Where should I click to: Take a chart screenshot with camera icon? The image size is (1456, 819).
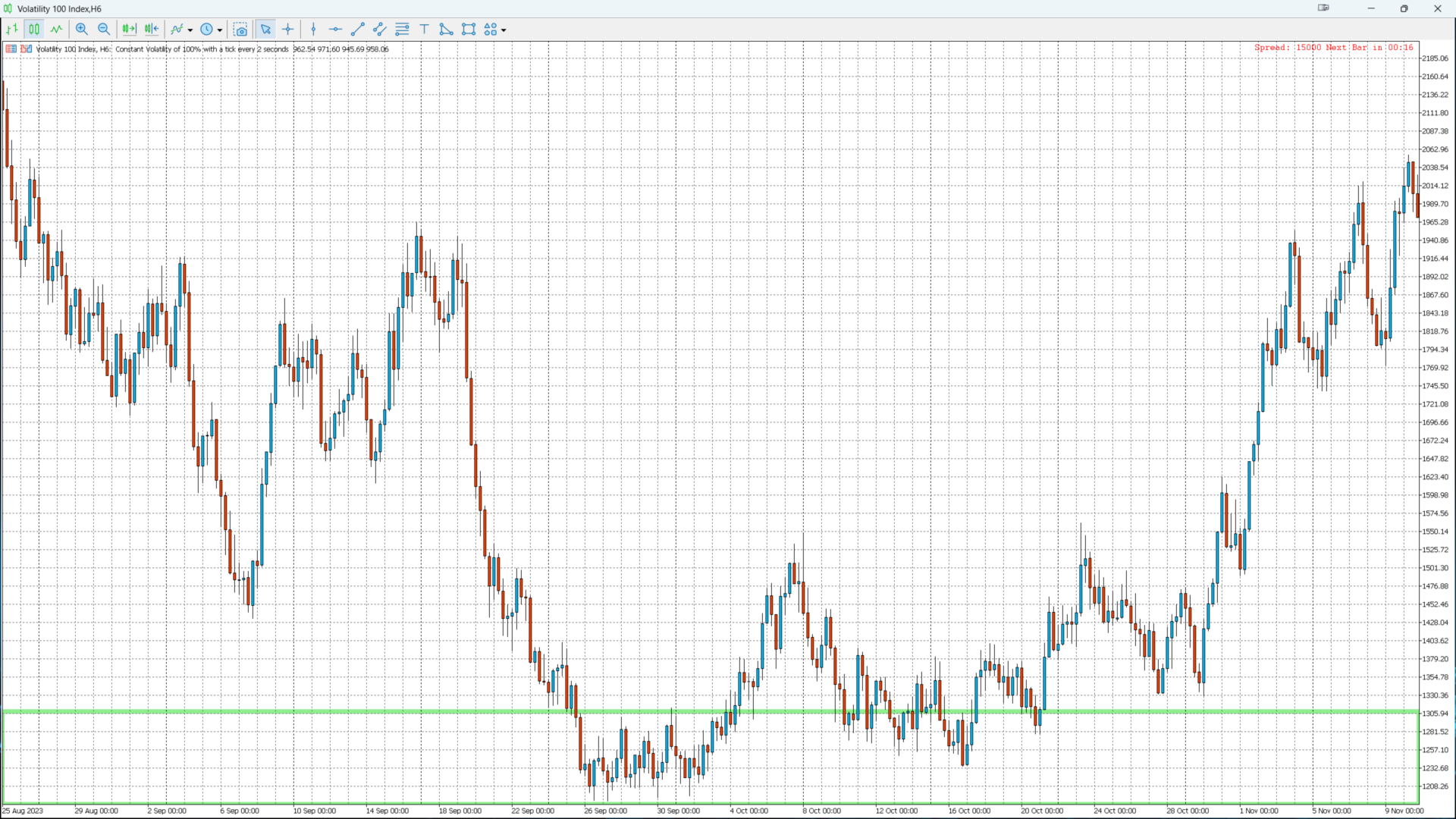(x=240, y=30)
